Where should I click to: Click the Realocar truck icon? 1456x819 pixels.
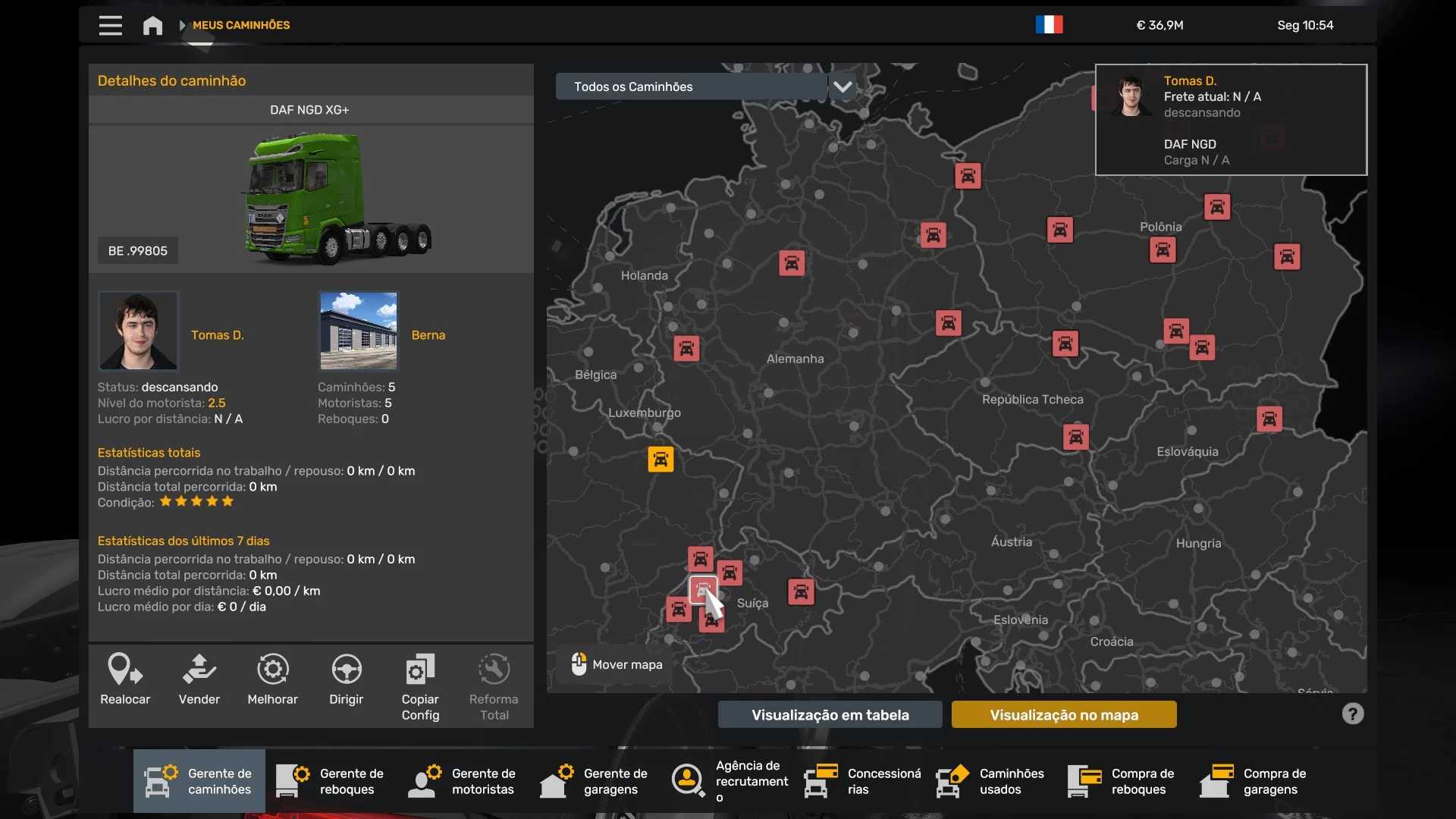(x=125, y=670)
